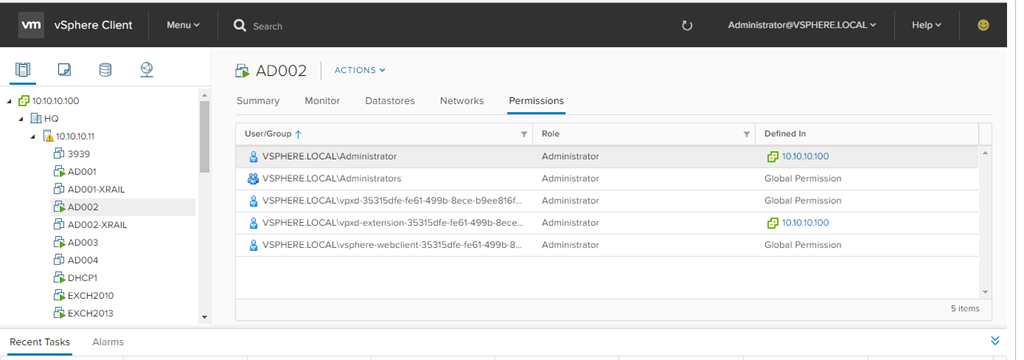Toggle User/Group sort arrow
Viewport: 1024px width, 360px height.
point(298,134)
